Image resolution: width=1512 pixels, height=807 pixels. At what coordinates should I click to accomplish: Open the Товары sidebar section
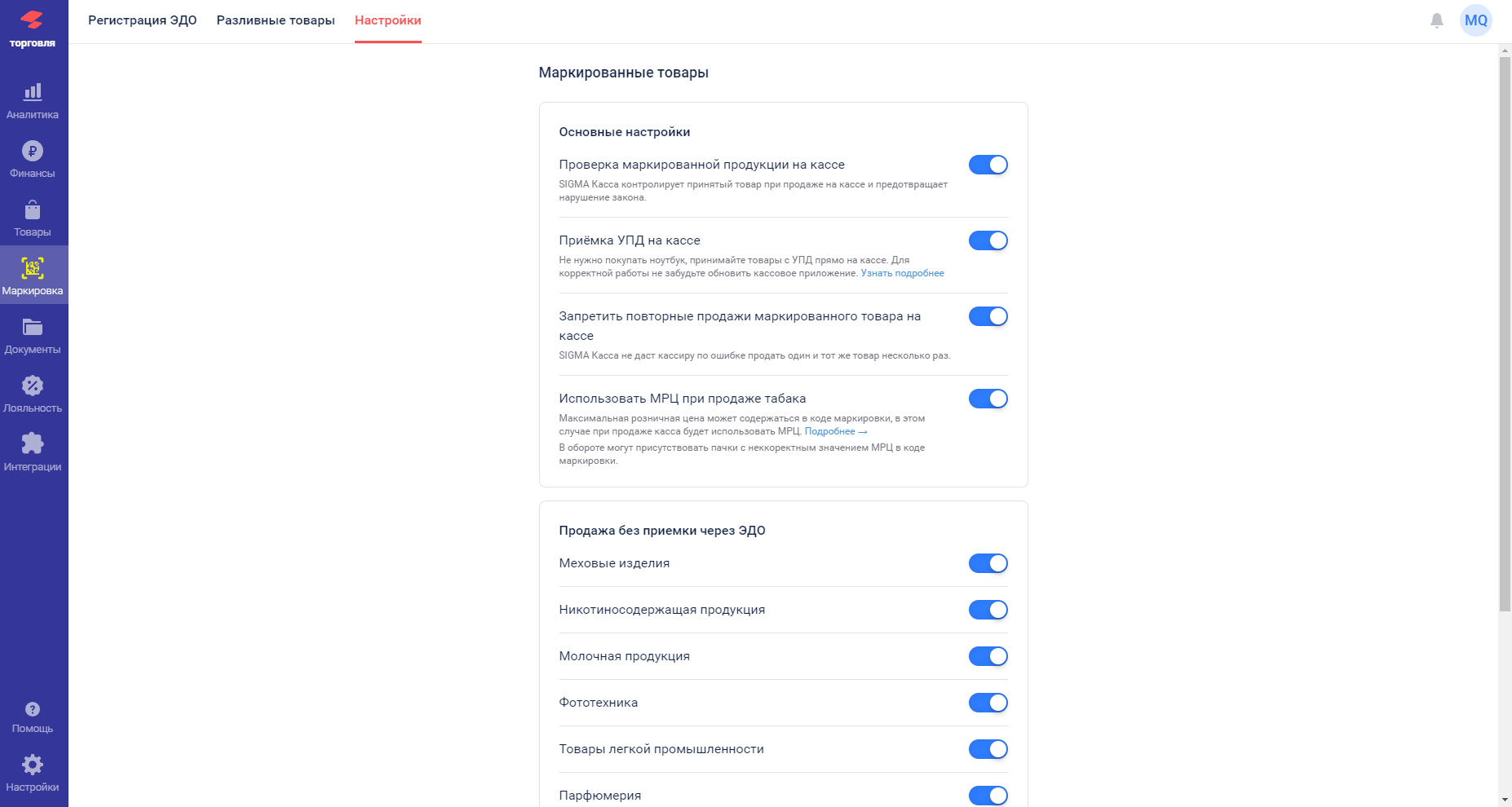[33, 218]
